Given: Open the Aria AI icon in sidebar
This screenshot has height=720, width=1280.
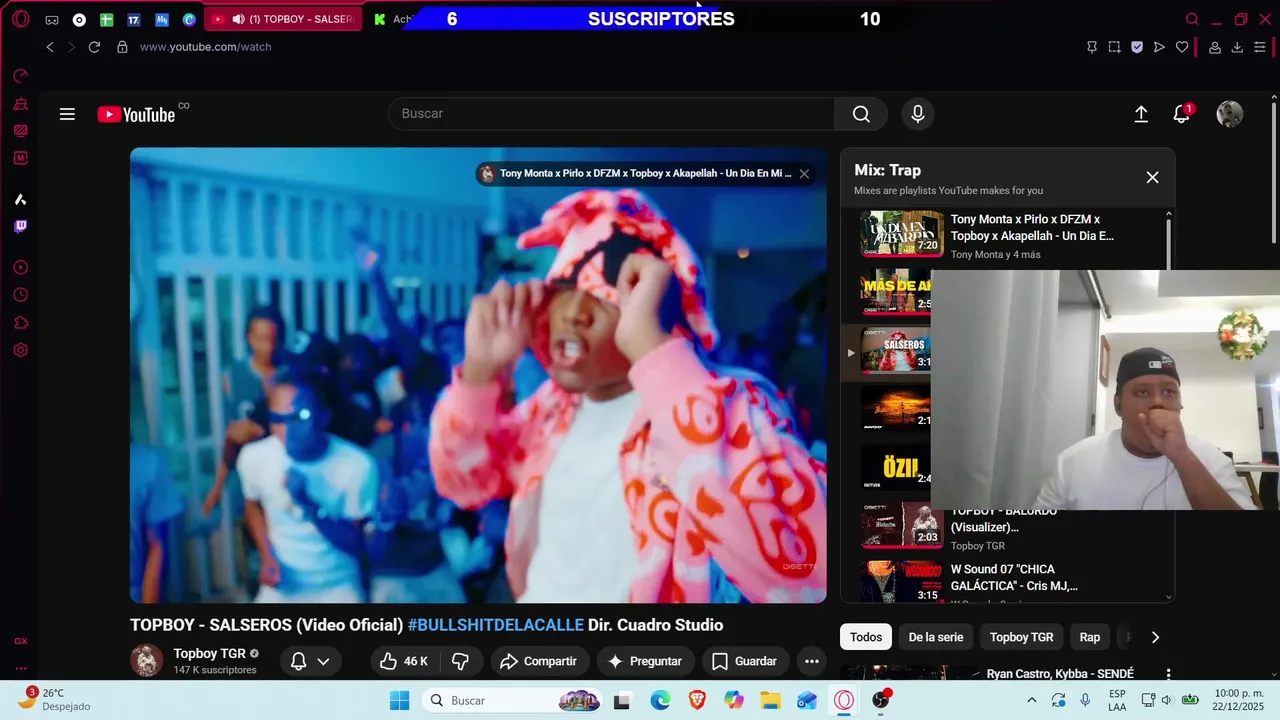Looking at the screenshot, I should 21,199.
